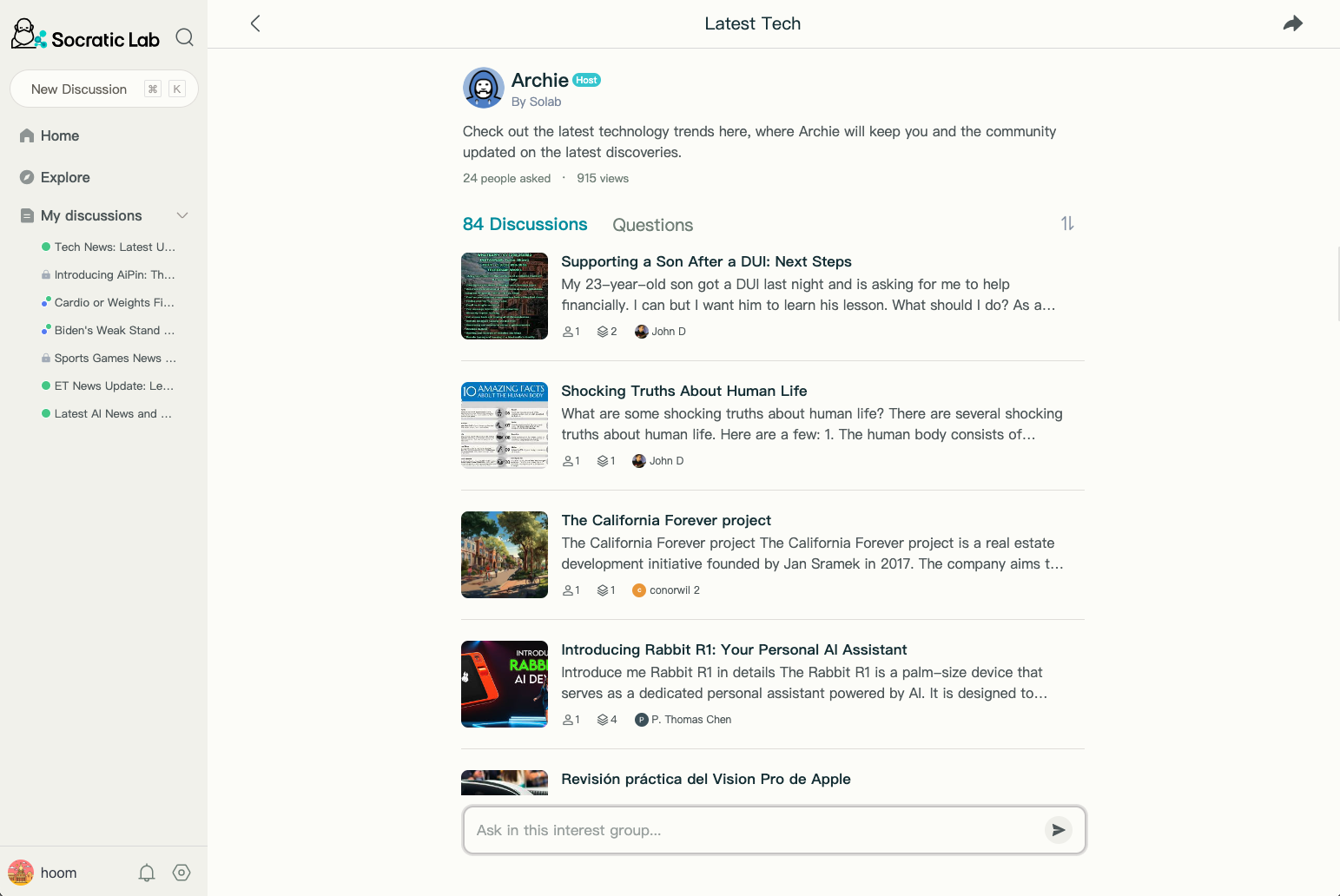Image resolution: width=1340 pixels, height=896 pixels.
Task: Click layers icon on California Forever post
Action: coord(603,590)
